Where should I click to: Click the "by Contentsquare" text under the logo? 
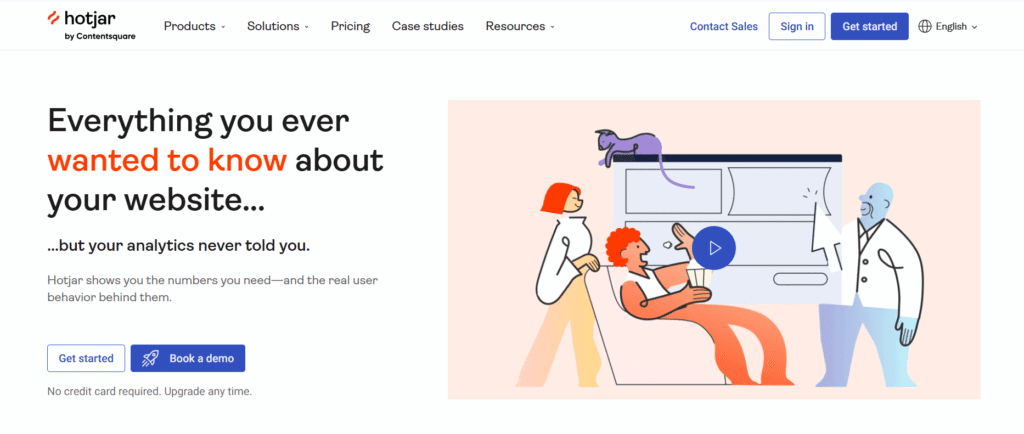point(100,34)
